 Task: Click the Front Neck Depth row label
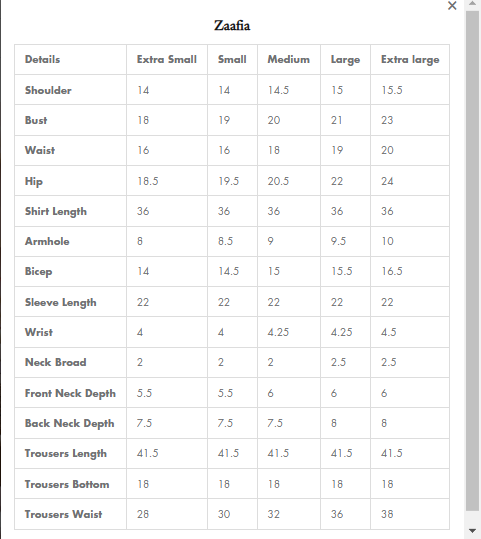tap(70, 393)
